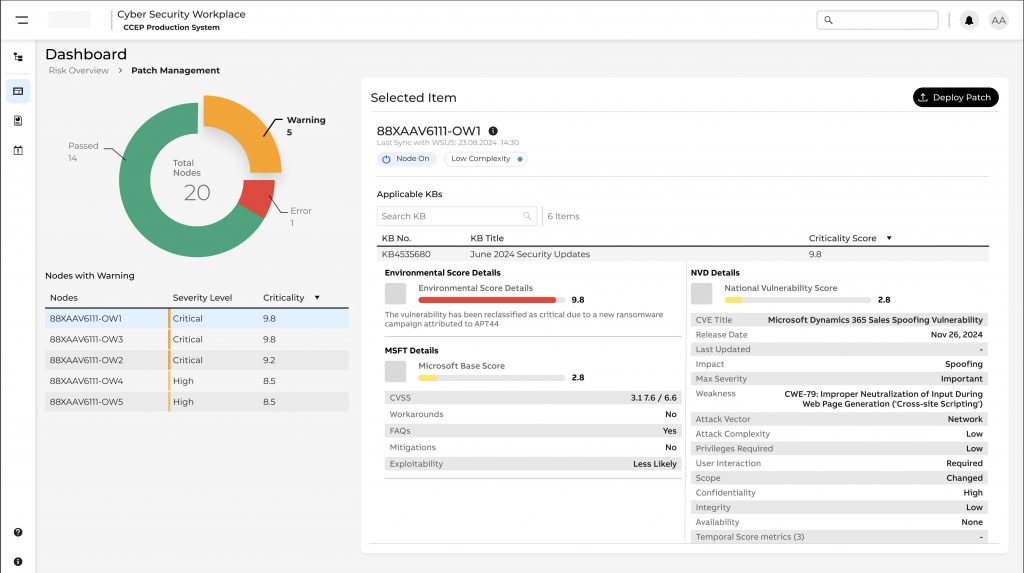Go to Risk Overview breadcrumb
Viewport: 1024px width, 573px height.
tap(79, 71)
